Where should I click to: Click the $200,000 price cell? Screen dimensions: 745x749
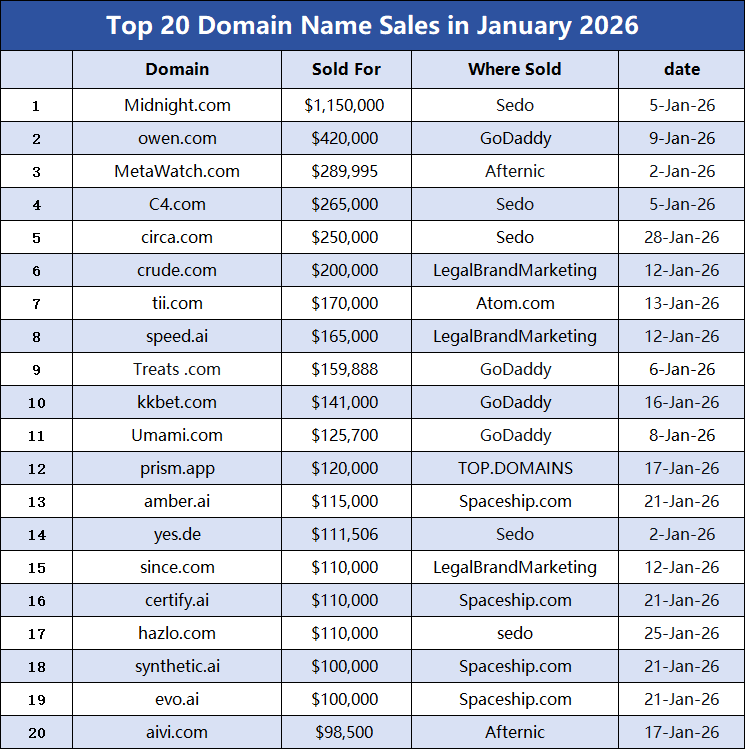346,270
